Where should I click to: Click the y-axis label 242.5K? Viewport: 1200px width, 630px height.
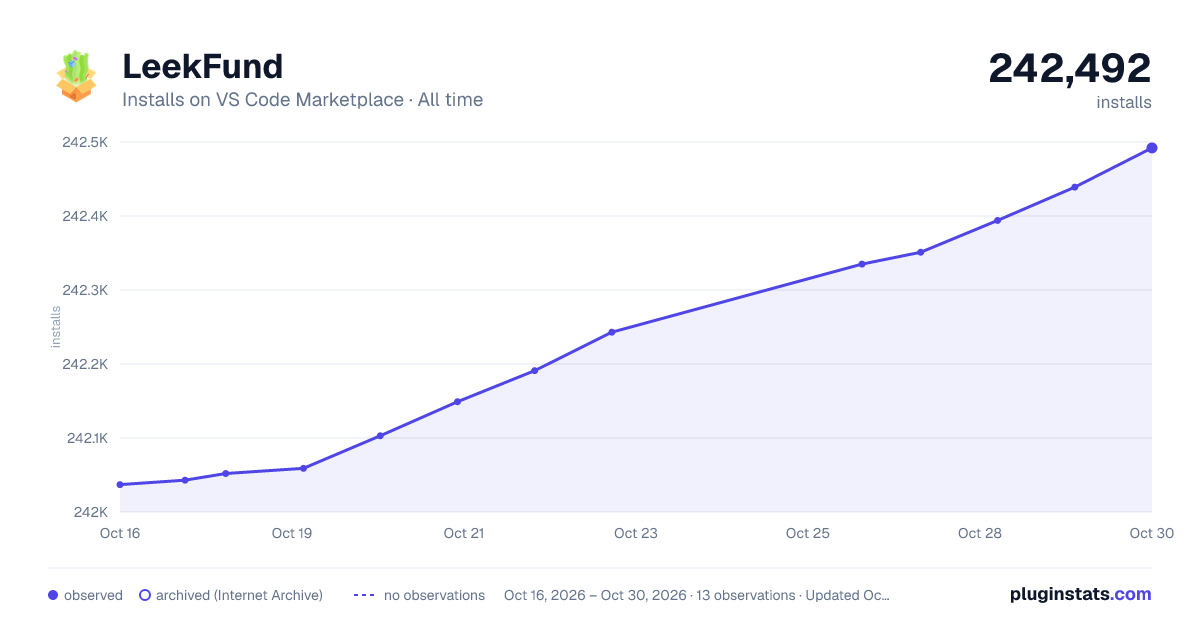pyautogui.click(x=85, y=142)
